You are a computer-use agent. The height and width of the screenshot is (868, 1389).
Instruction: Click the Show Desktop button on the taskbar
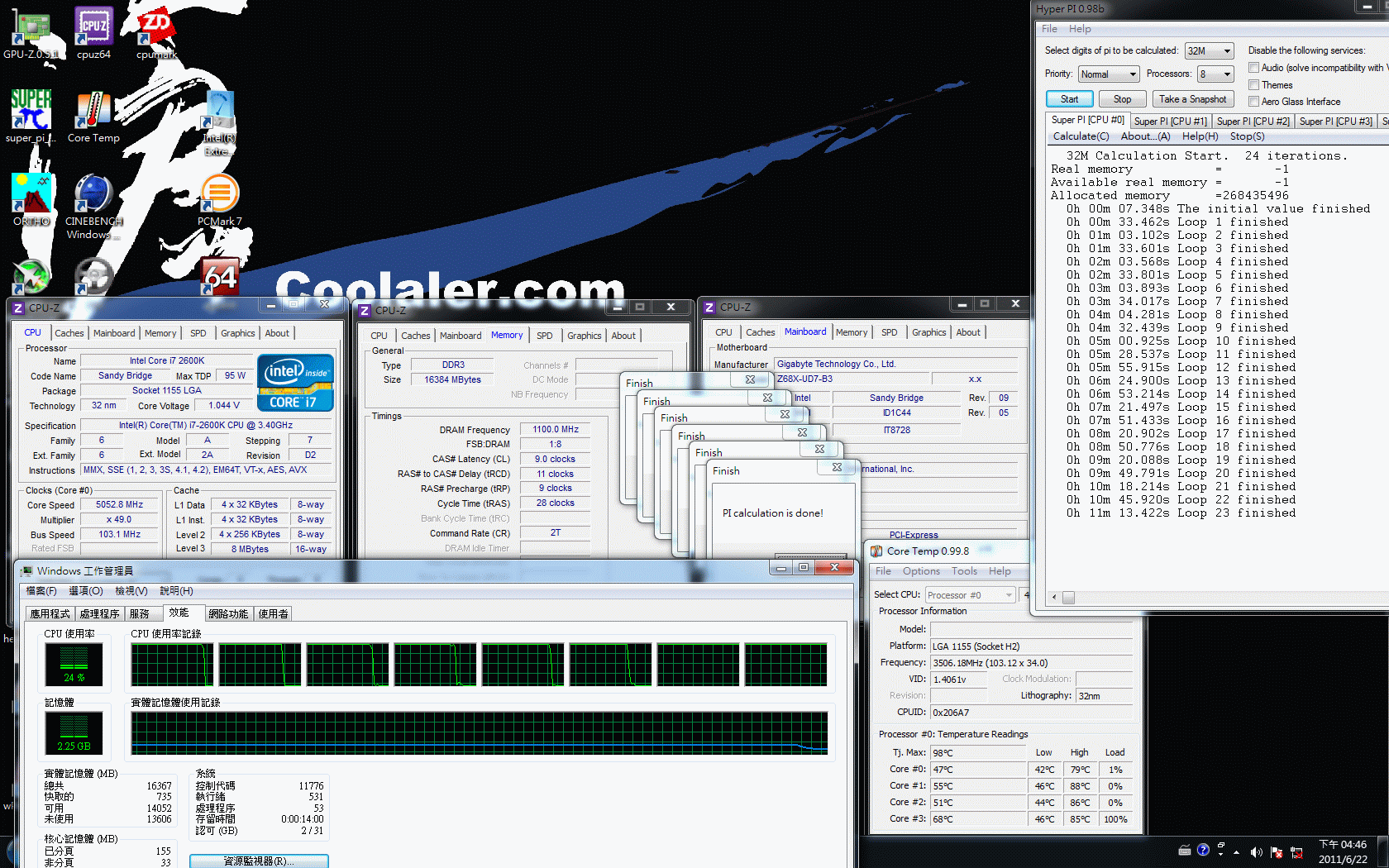1384,851
